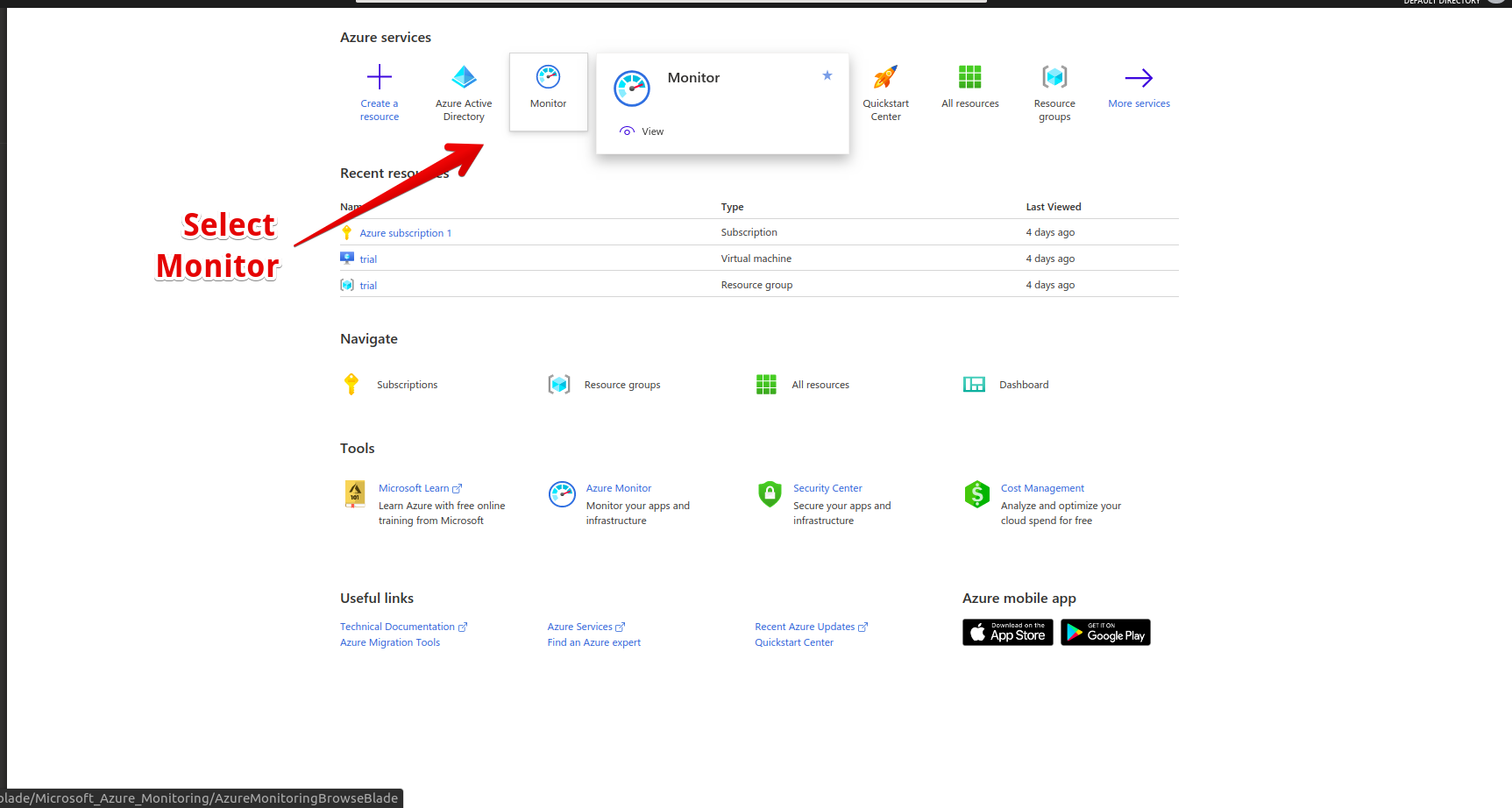Image resolution: width=1512 pixels, height=808 pixels.
Task: Click the key icon beside Azure subscription 1
Action: click(347, 232)
